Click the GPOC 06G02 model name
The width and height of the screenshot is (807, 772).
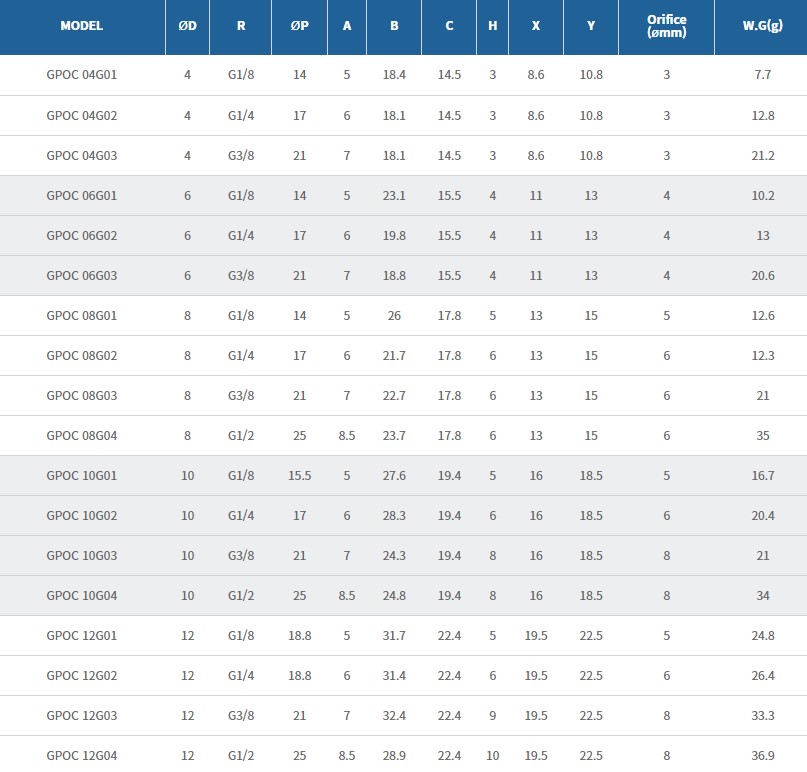[82, 235]
